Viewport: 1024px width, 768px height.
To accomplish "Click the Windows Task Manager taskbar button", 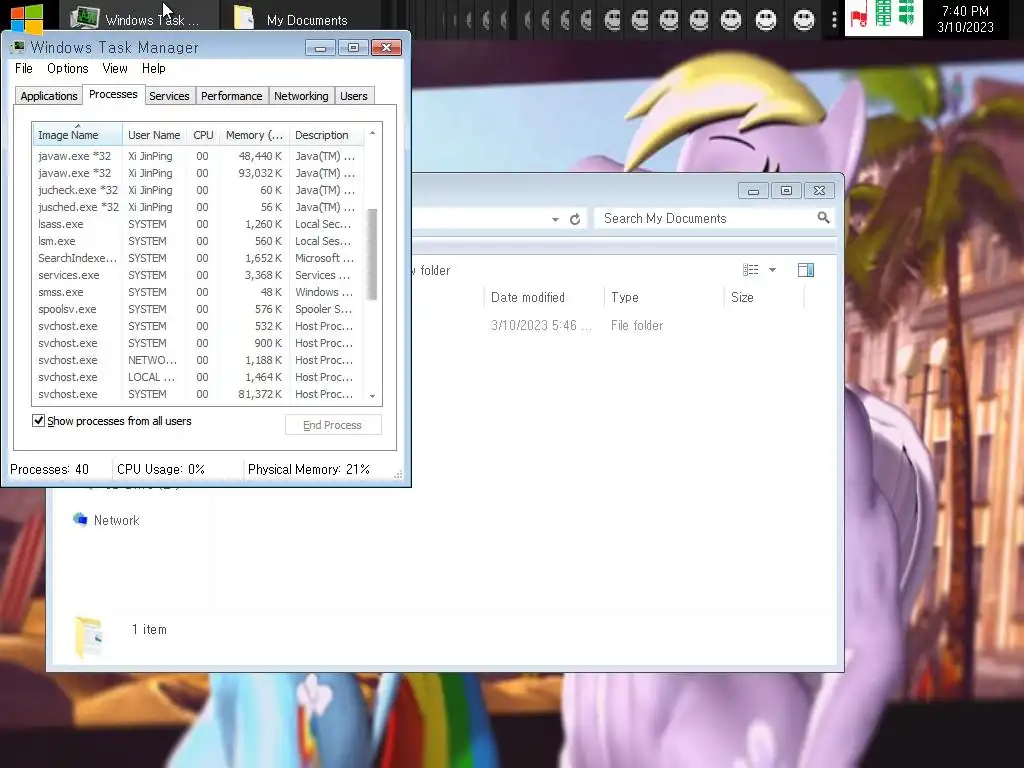I will pos(140,19).
